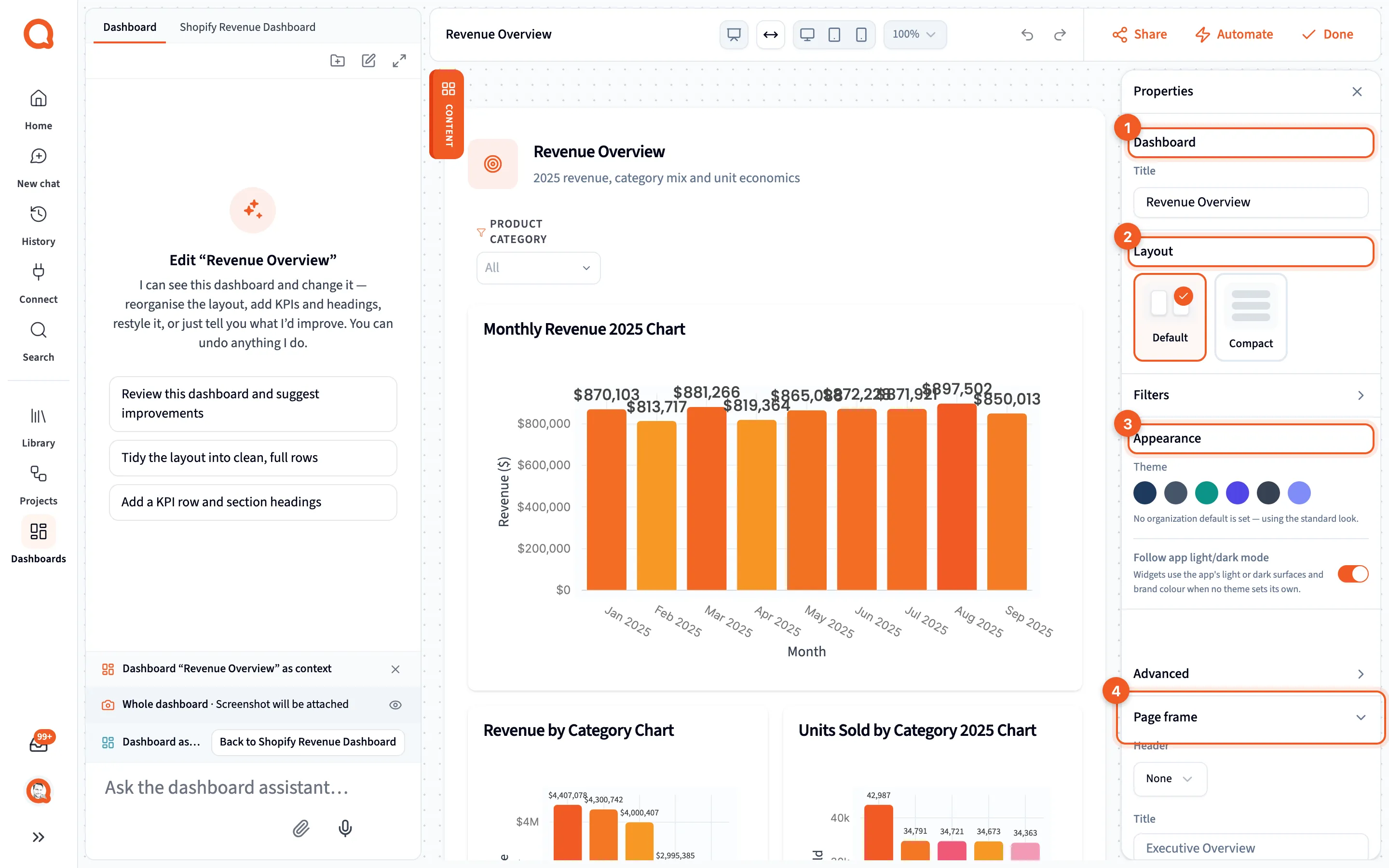
Task: Switch to mobile preview
Action: 861,34
